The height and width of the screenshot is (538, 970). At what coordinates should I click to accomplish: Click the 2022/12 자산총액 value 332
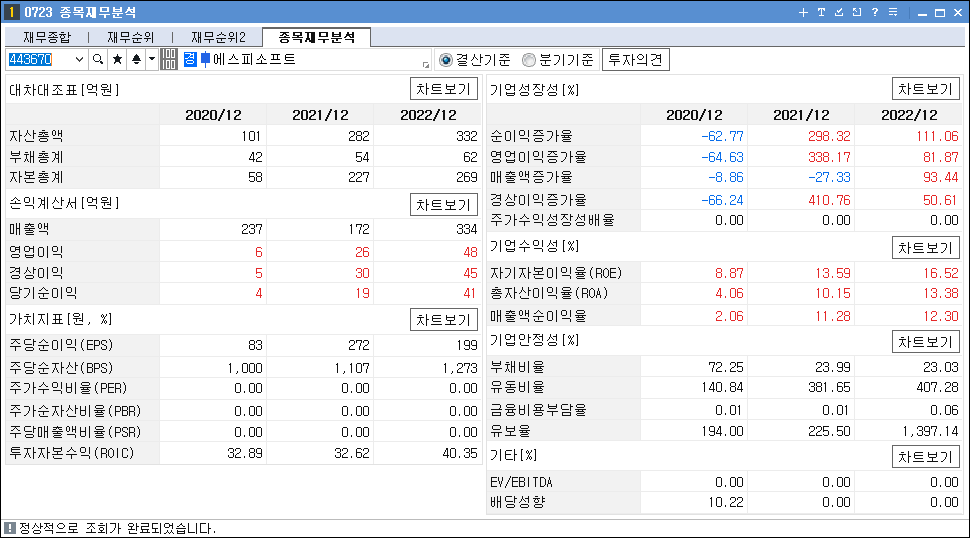pos(466,136)
